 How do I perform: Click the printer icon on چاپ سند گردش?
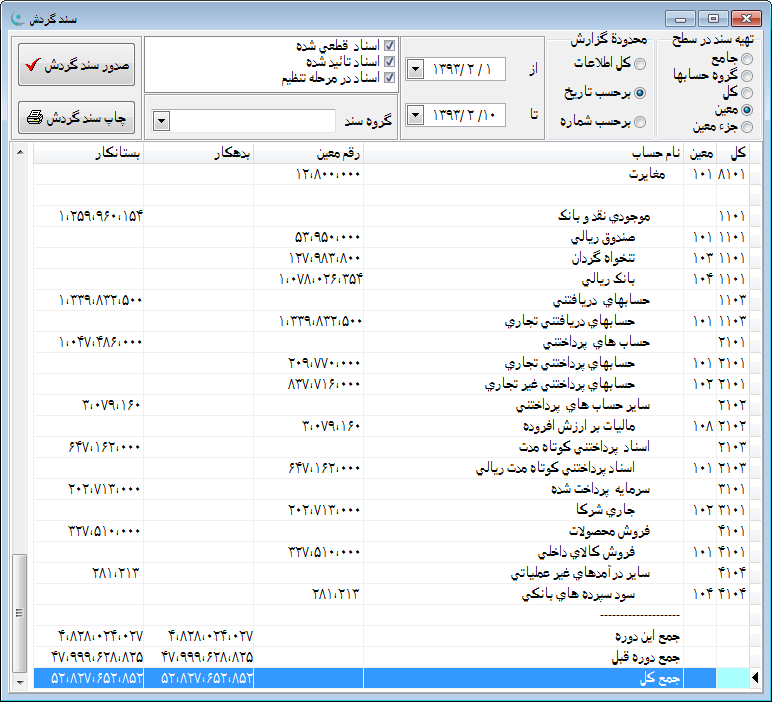pos(34,118)
